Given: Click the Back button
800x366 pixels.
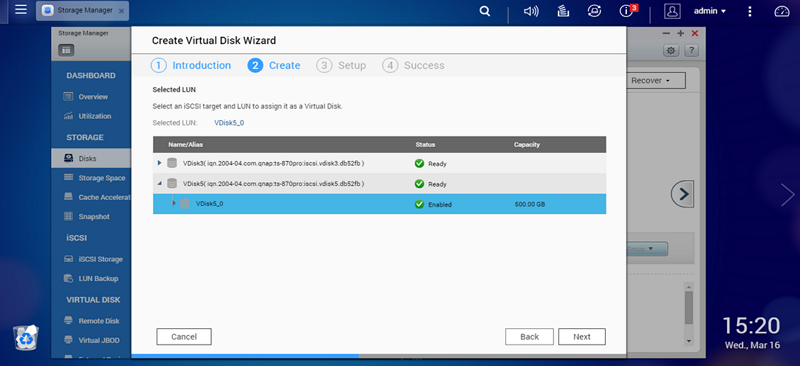Looking at the screenshot, I should [530, 337].
